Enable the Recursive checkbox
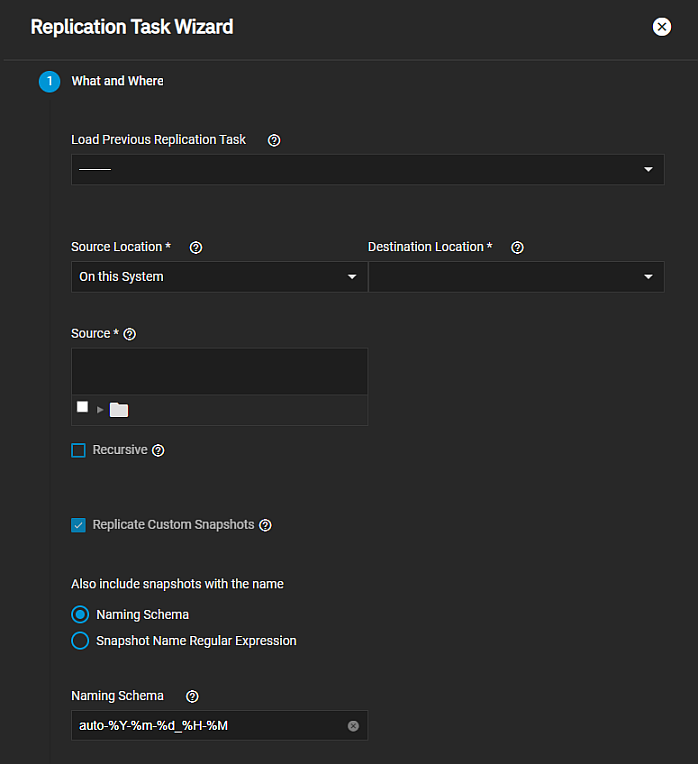Image resolution: width=698 pixels, height=764 pixels. 78,451
